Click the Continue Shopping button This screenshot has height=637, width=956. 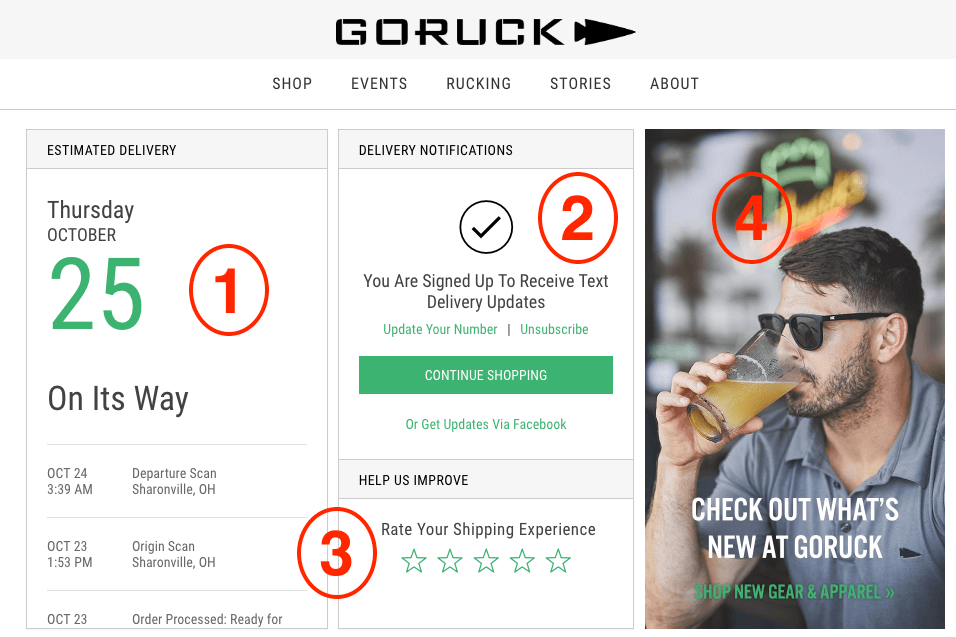pos(486,375)
